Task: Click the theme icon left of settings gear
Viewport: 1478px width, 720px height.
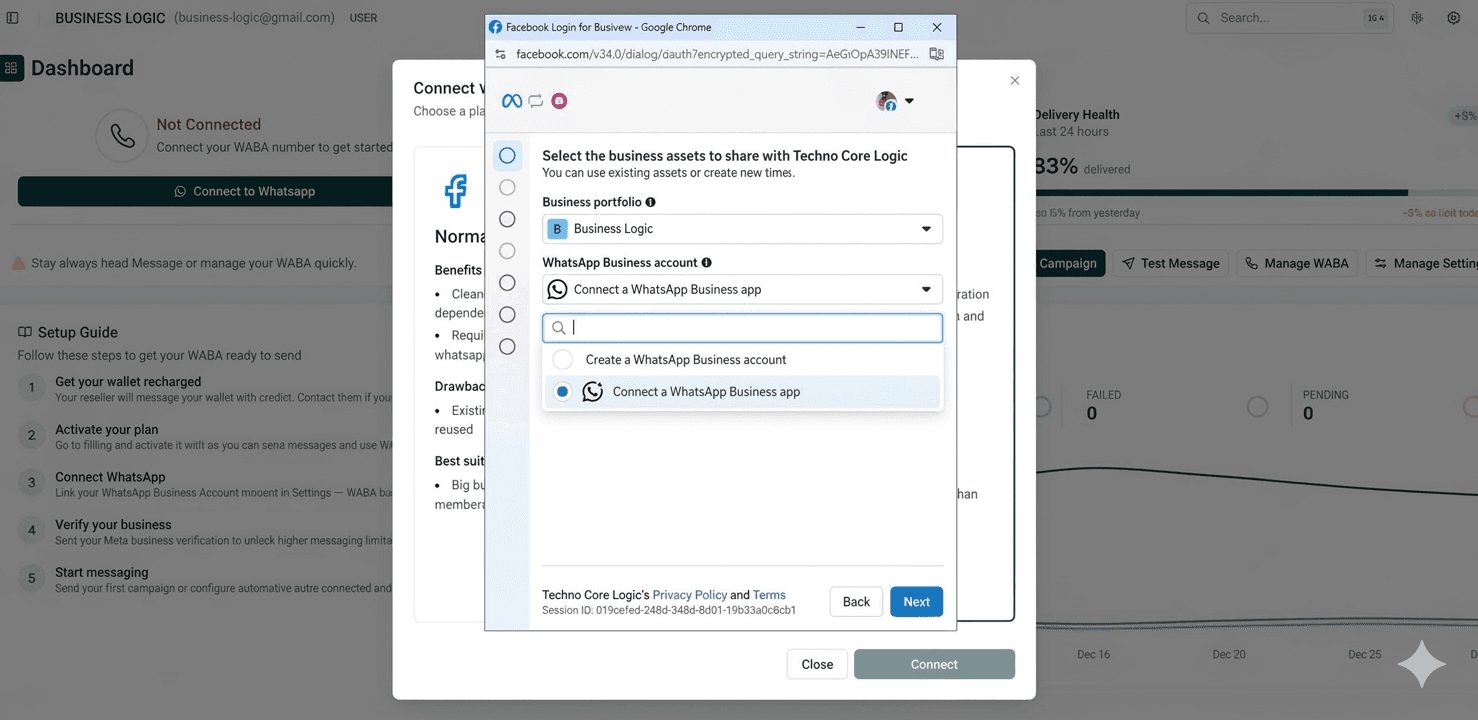Action: coord(1417,18)
